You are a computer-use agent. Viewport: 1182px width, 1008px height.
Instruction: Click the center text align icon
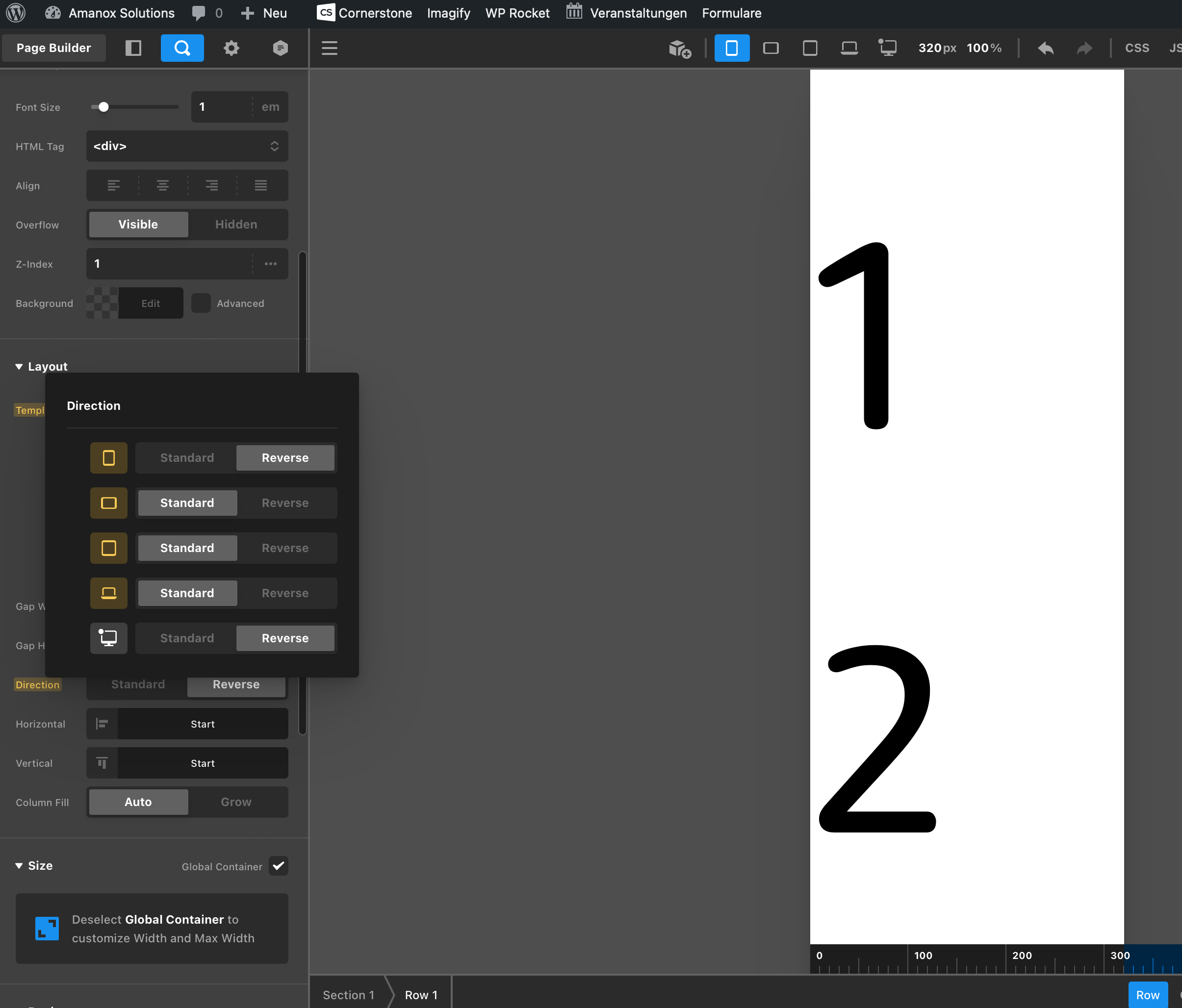[162, 185]
